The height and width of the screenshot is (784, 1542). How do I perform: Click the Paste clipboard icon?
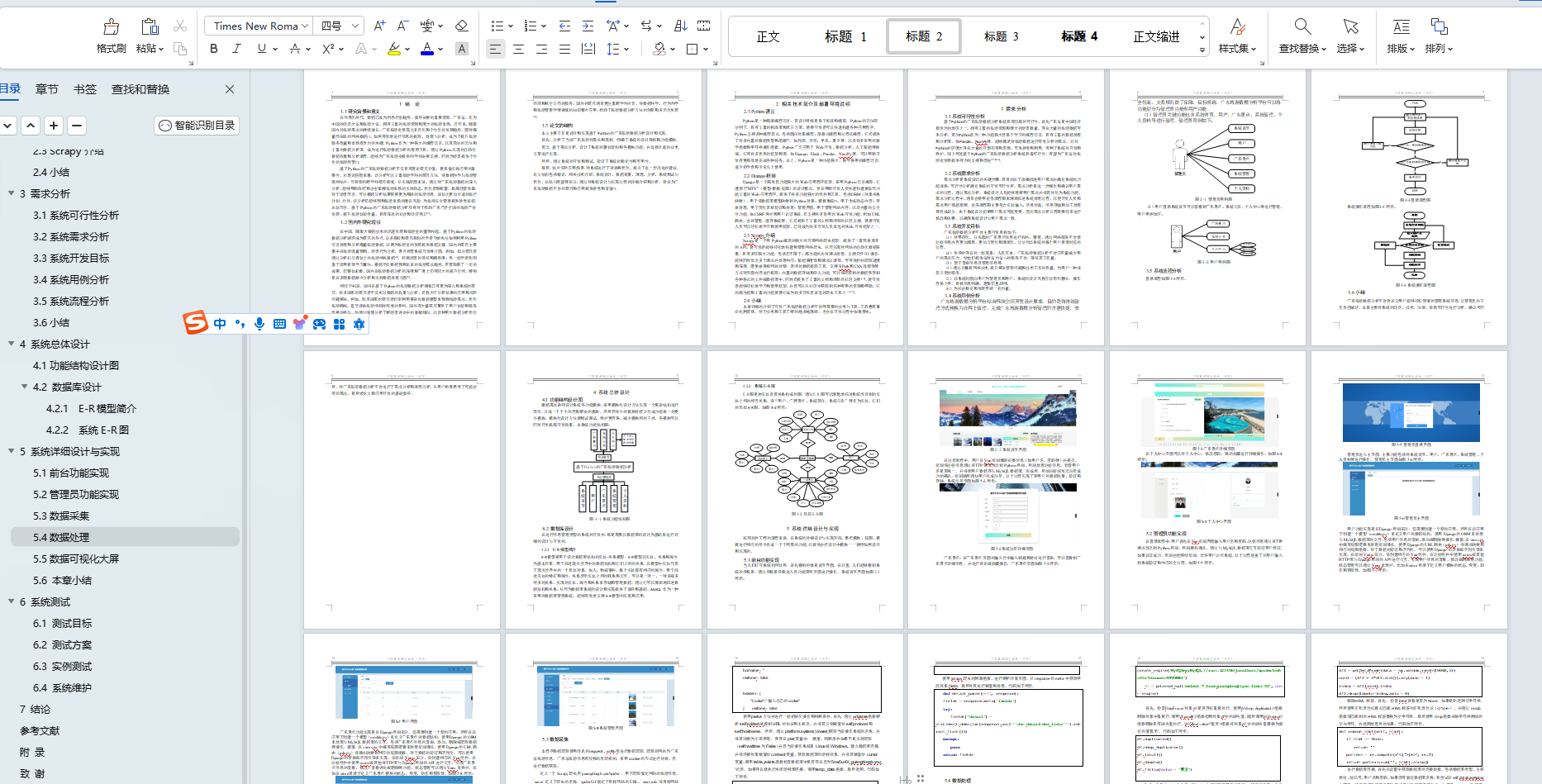[150, 26]
